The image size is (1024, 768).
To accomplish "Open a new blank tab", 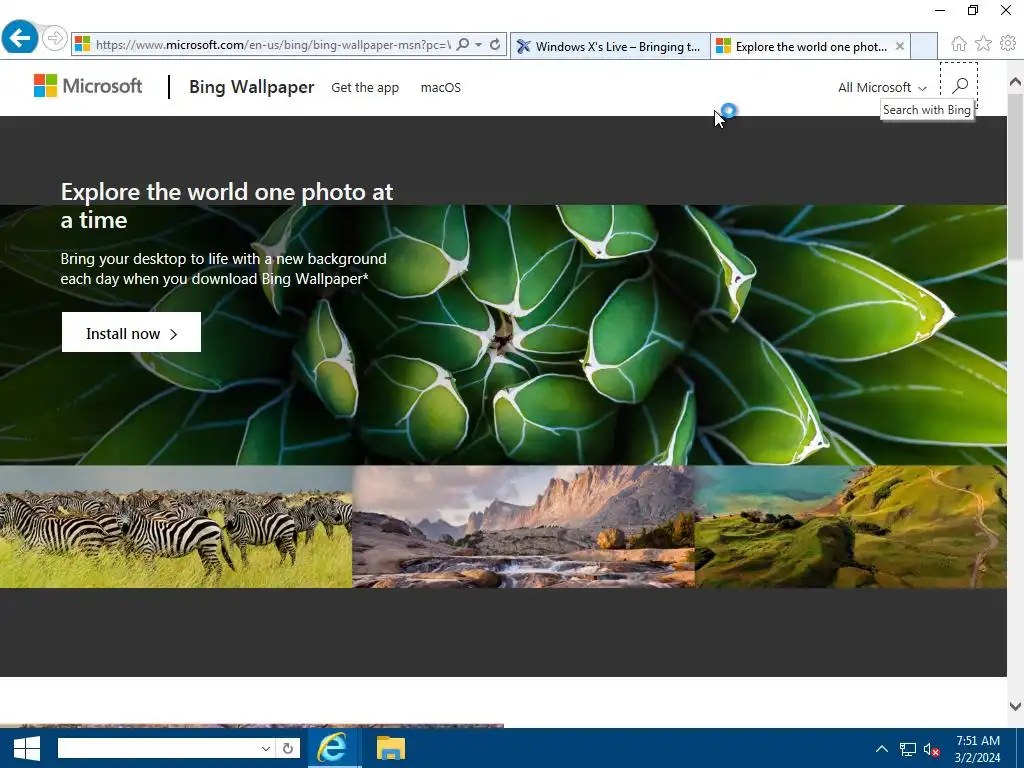I will 923,46.
